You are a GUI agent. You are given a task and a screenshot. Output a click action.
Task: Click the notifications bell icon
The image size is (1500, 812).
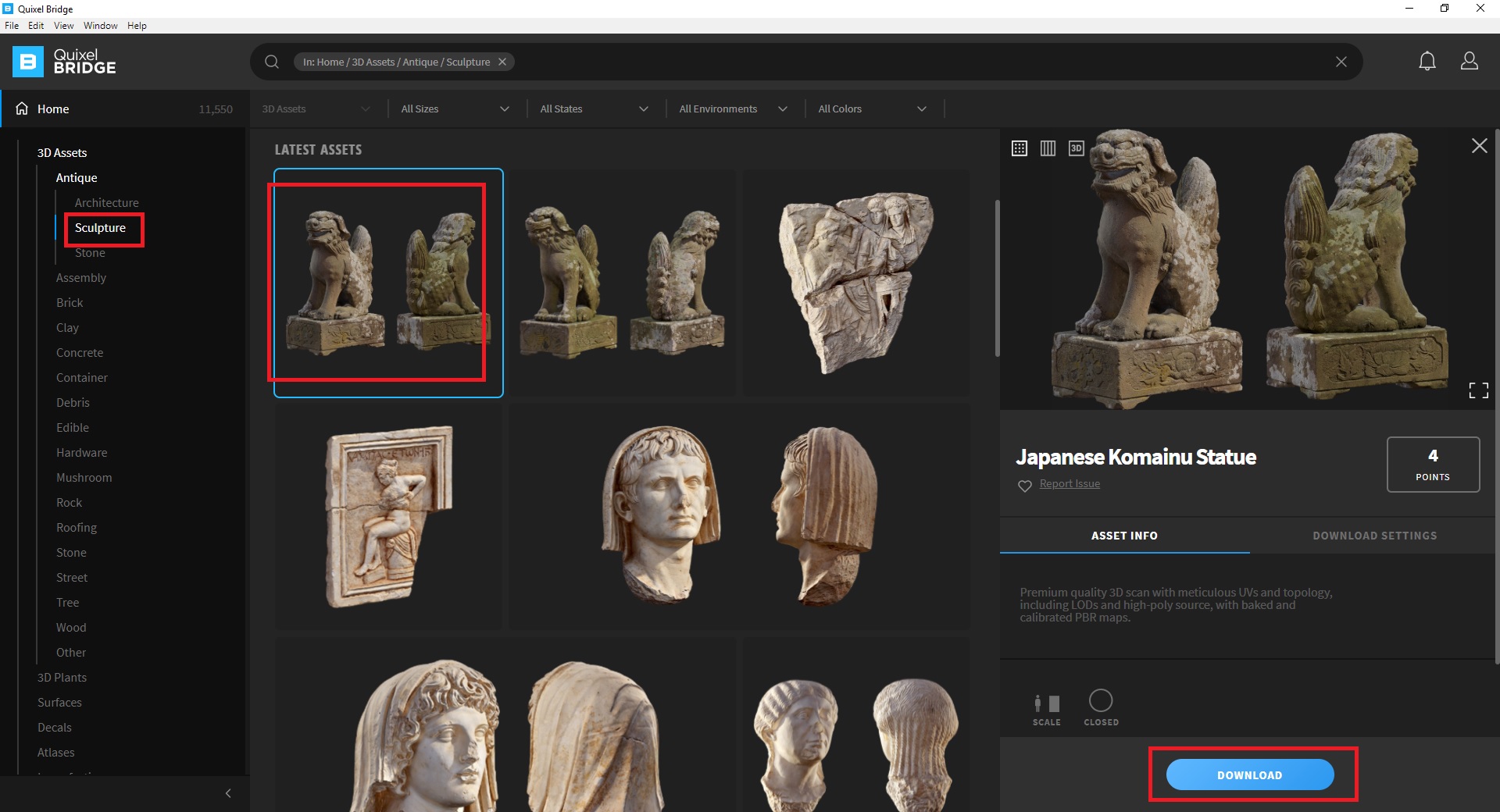tap(1427, 62)
